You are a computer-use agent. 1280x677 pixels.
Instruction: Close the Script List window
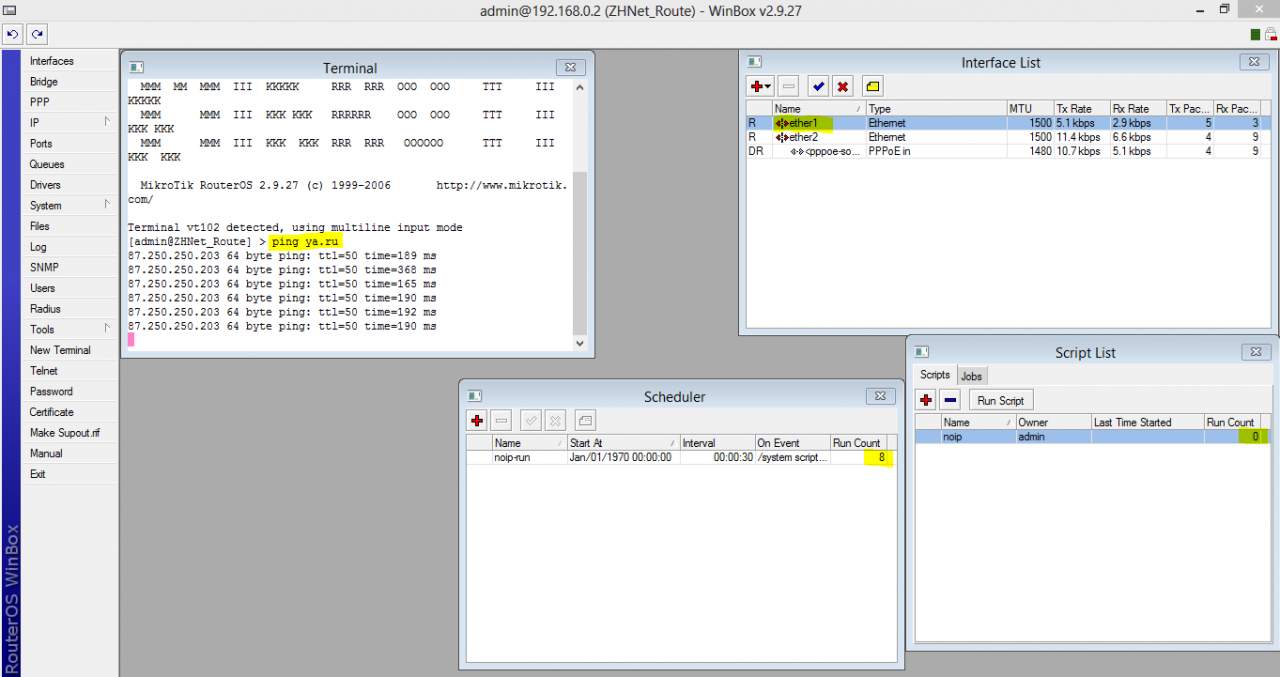1256,352
